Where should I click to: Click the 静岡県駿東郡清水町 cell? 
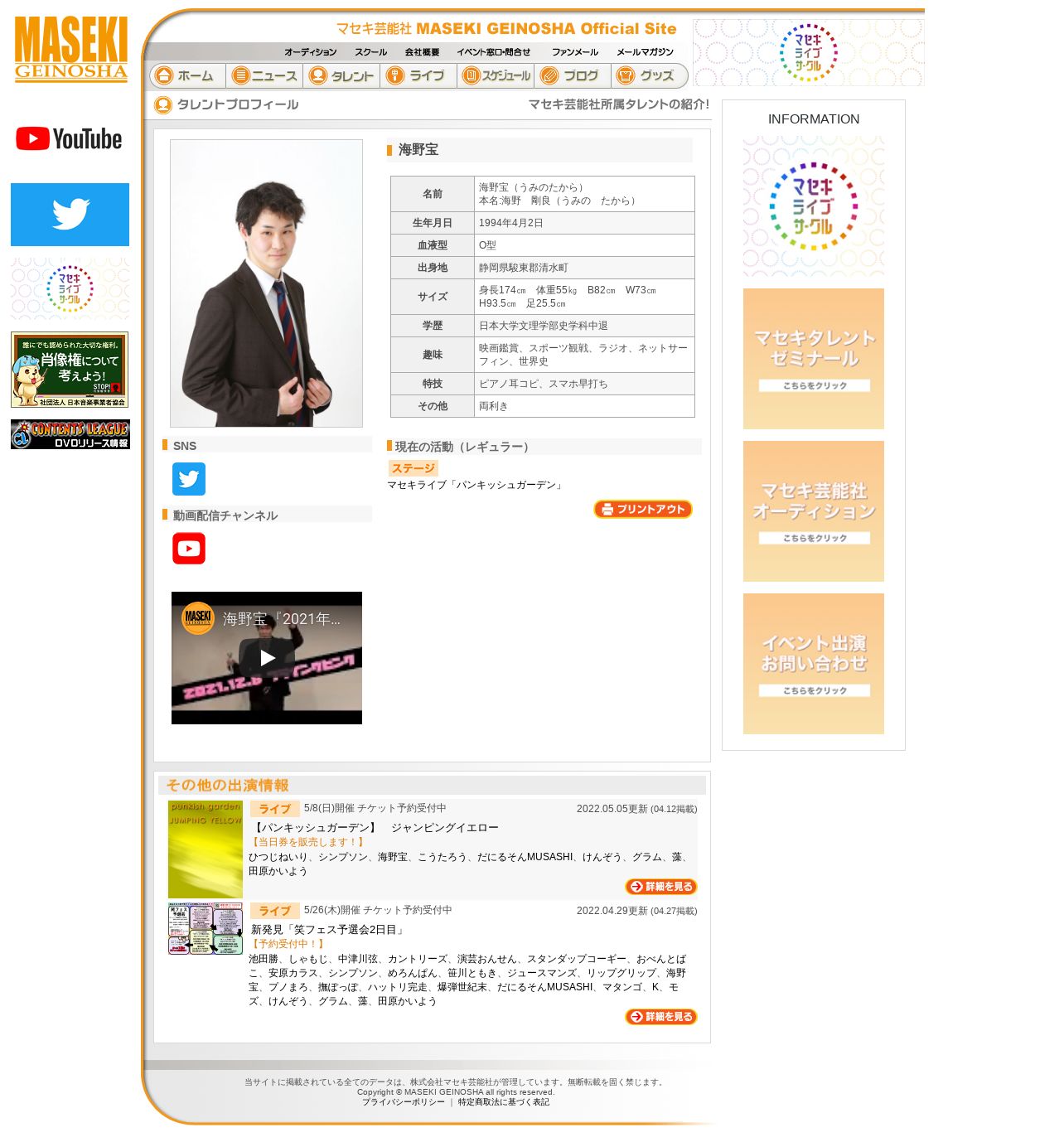(584, 268)
